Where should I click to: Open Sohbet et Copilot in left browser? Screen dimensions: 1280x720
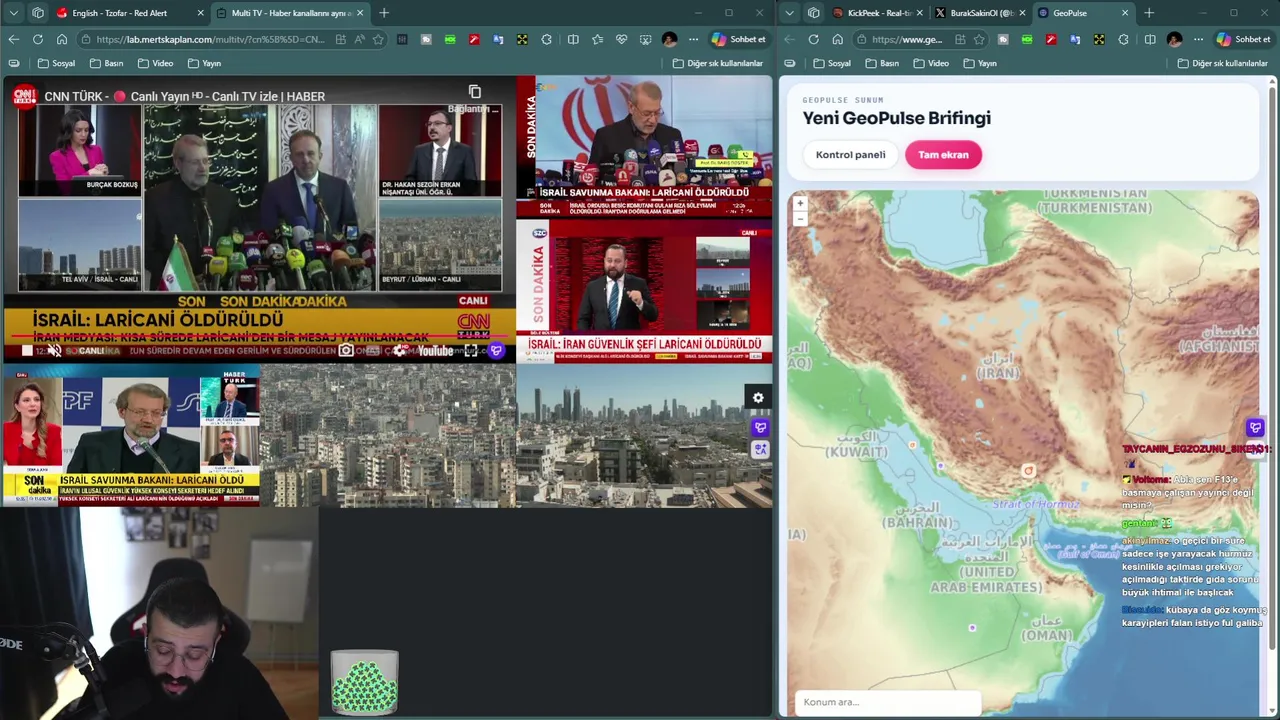click(739, 39)
